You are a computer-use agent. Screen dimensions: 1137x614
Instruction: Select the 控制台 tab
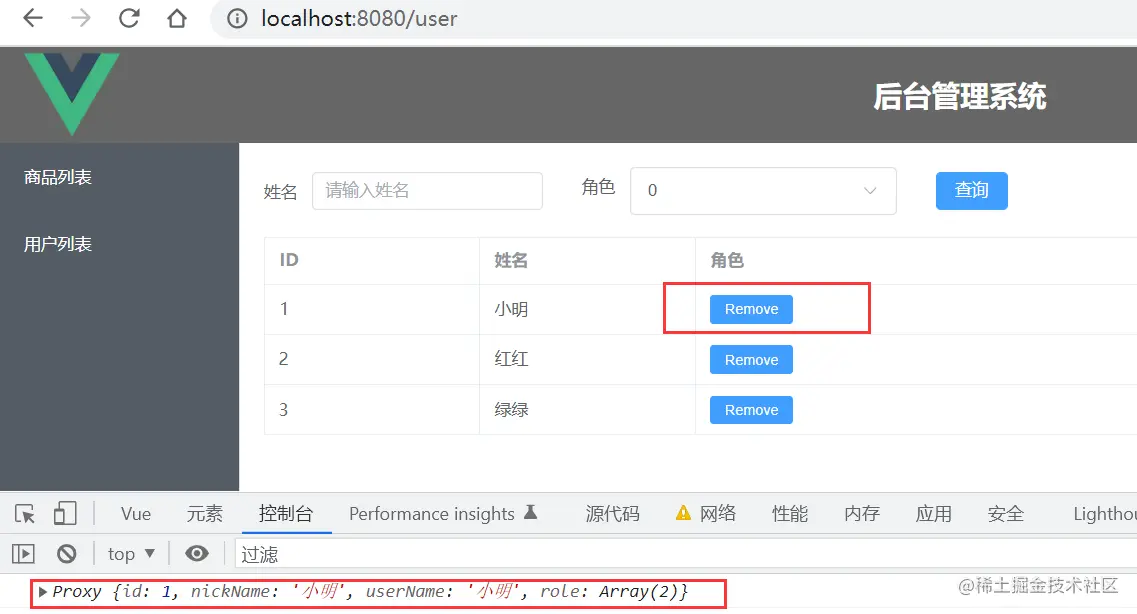point(286,513)
